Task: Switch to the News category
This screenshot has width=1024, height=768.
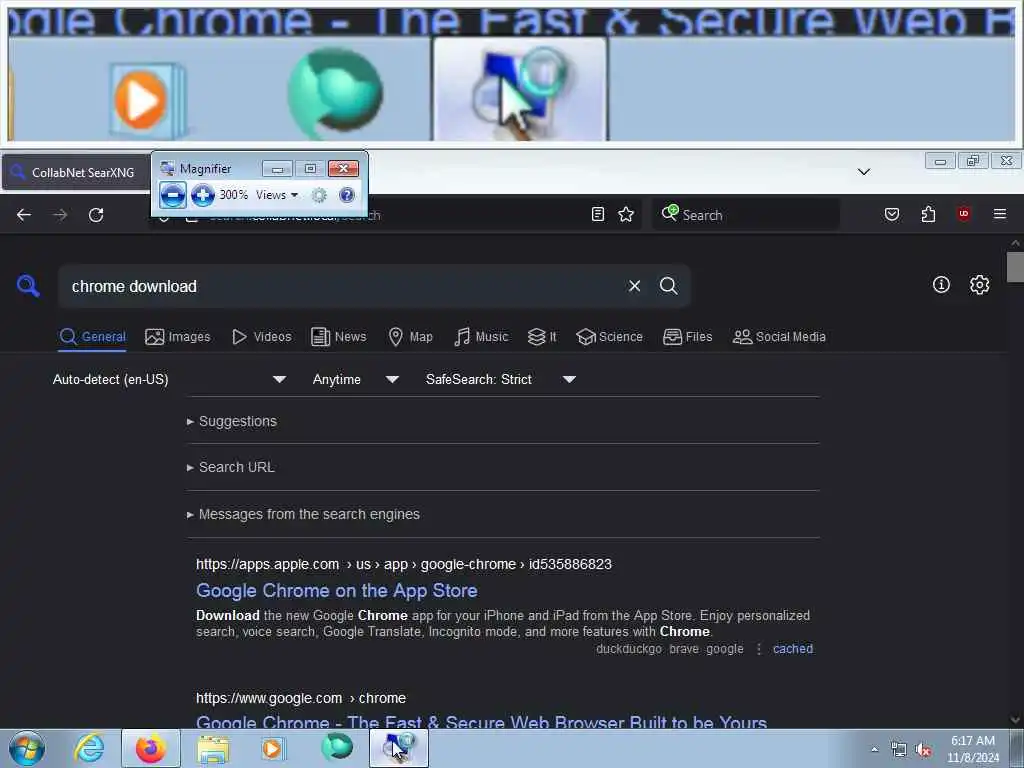Action: 339,337
